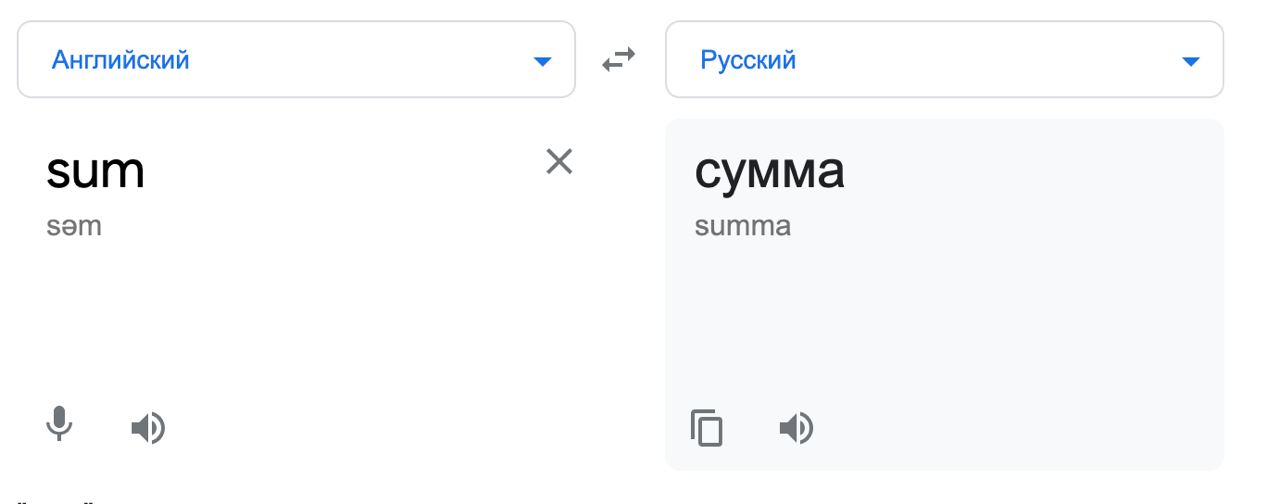
Task: Click empty space in source text box
Action: point(300,320)
